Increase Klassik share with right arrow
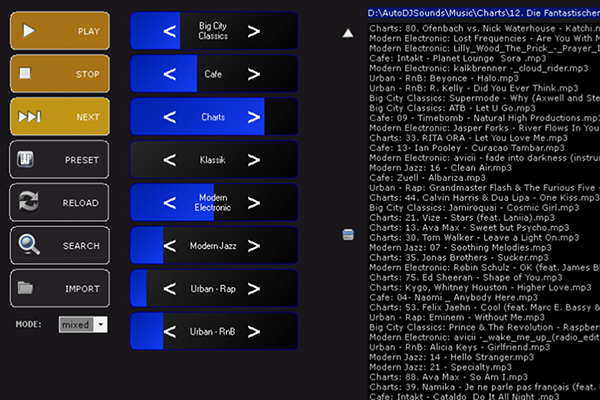600x400 pixels. point(254,160)
